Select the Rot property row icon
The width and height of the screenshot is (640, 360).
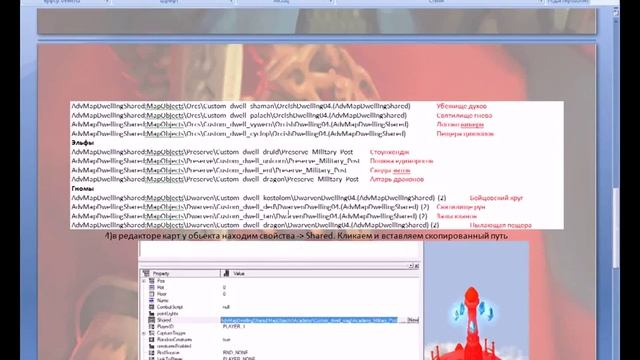(x=152, y=287)
